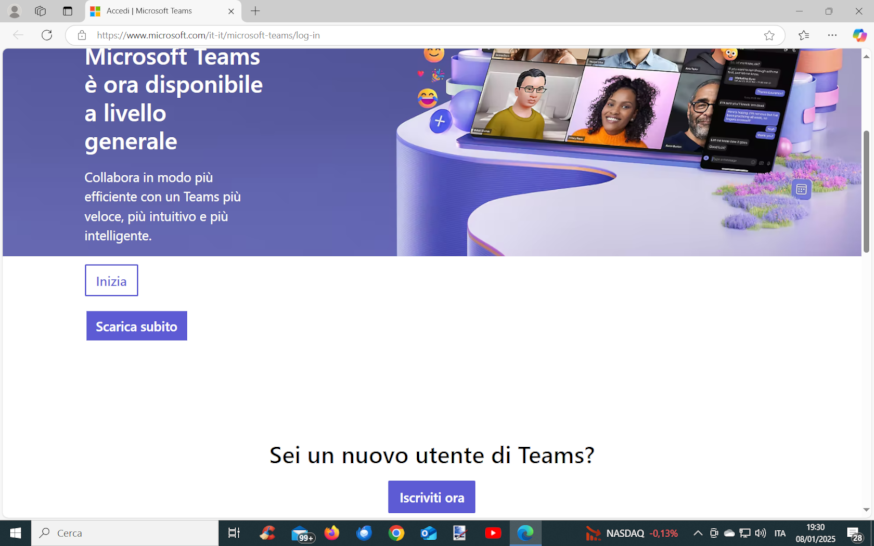The image size is (874, 546).
Task: Reload the page with the refresh icon
Action: click(47, 35)
